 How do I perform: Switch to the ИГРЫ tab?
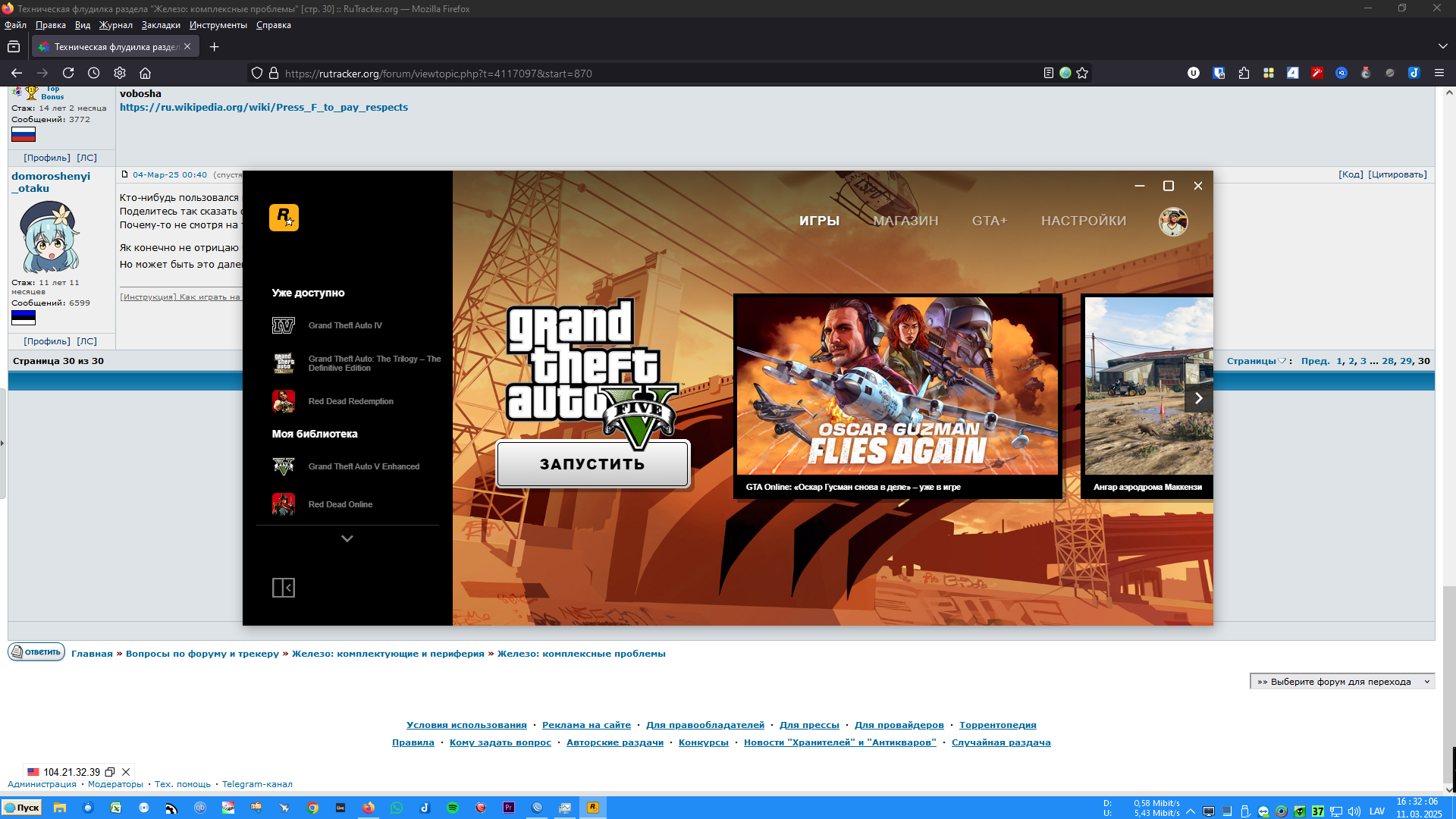click(x=819, y=221)
